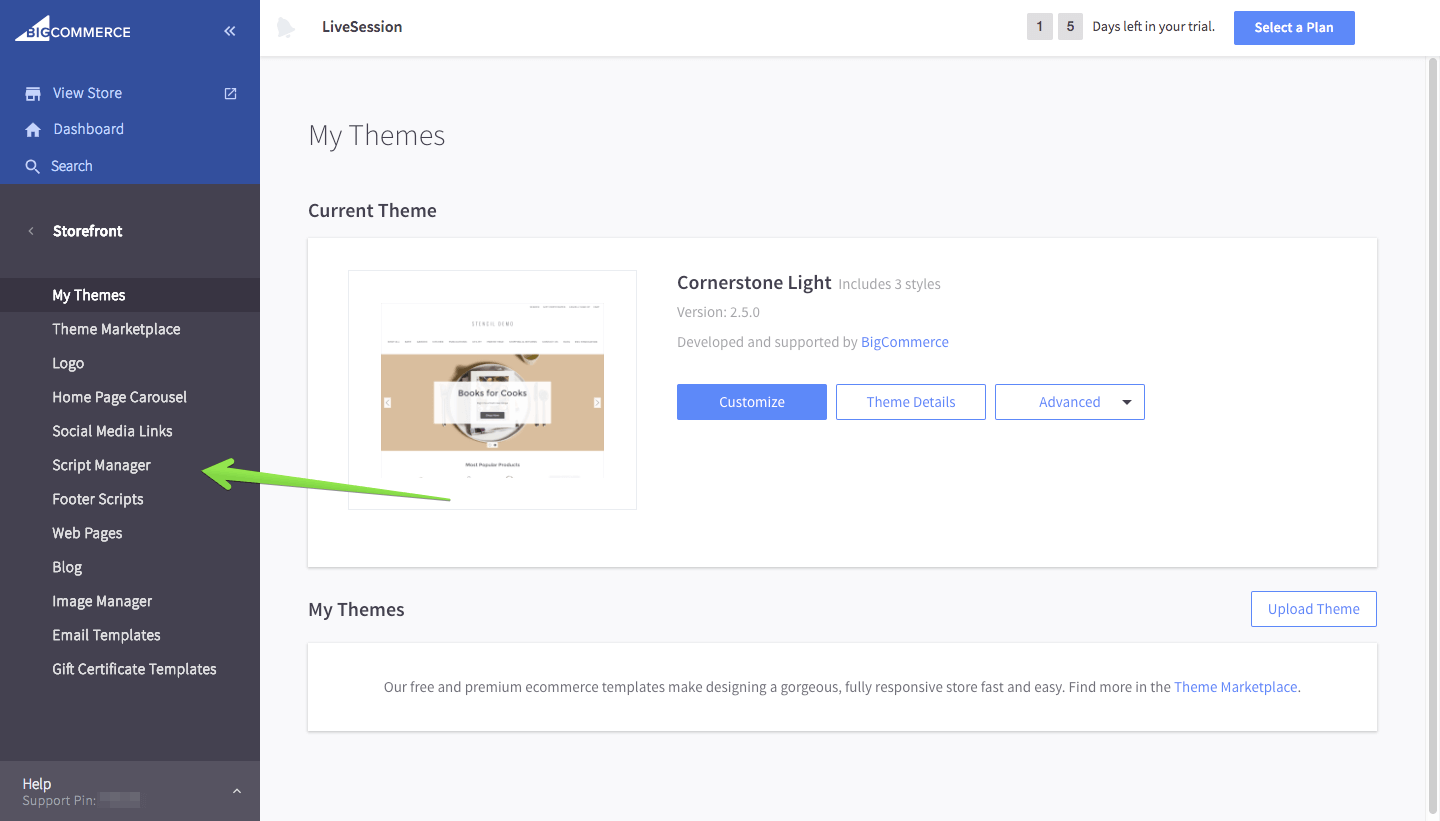The image size is (1440, 821).
Task: Click the Cornerstone Light theme preview thumbnail
Action: tap(492, 389)
